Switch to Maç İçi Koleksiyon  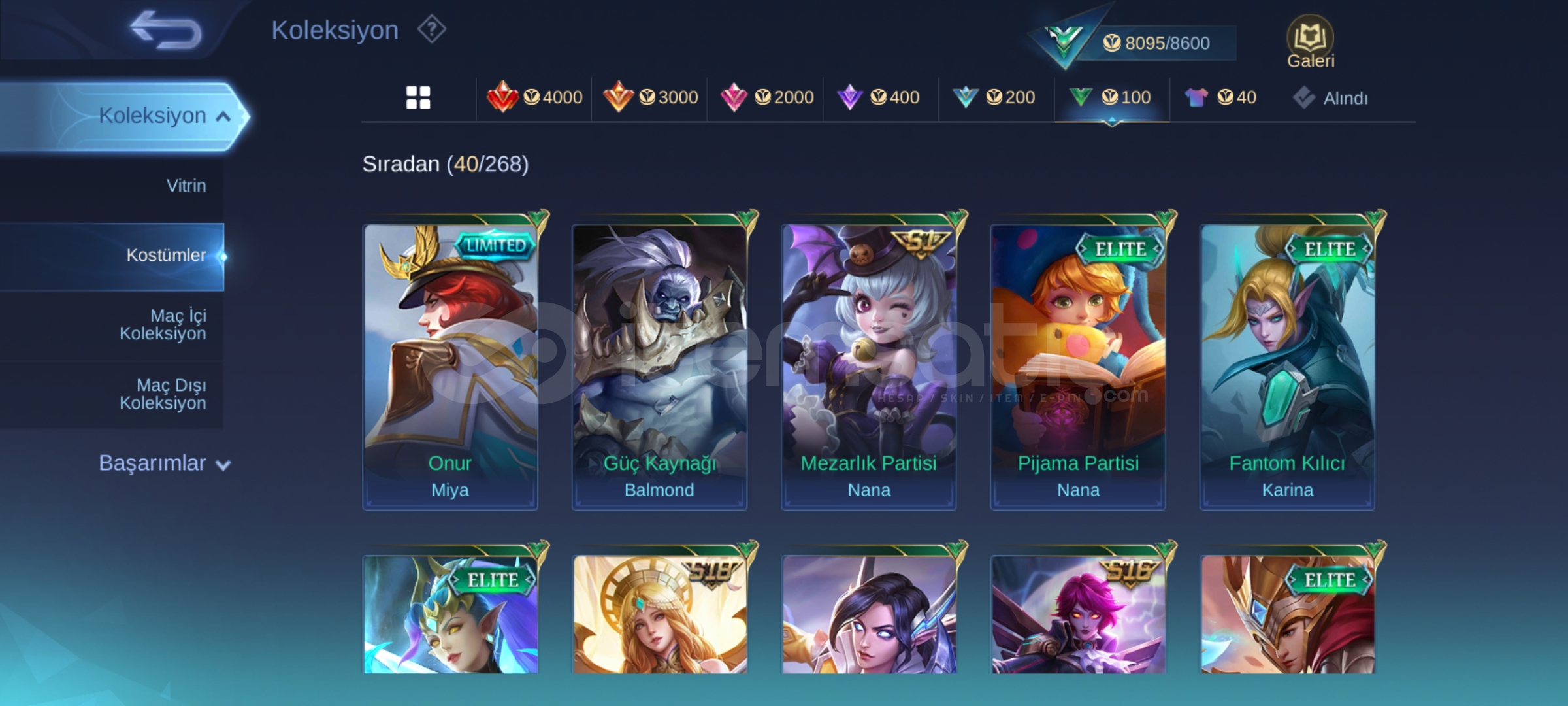(x=163, y=324)
